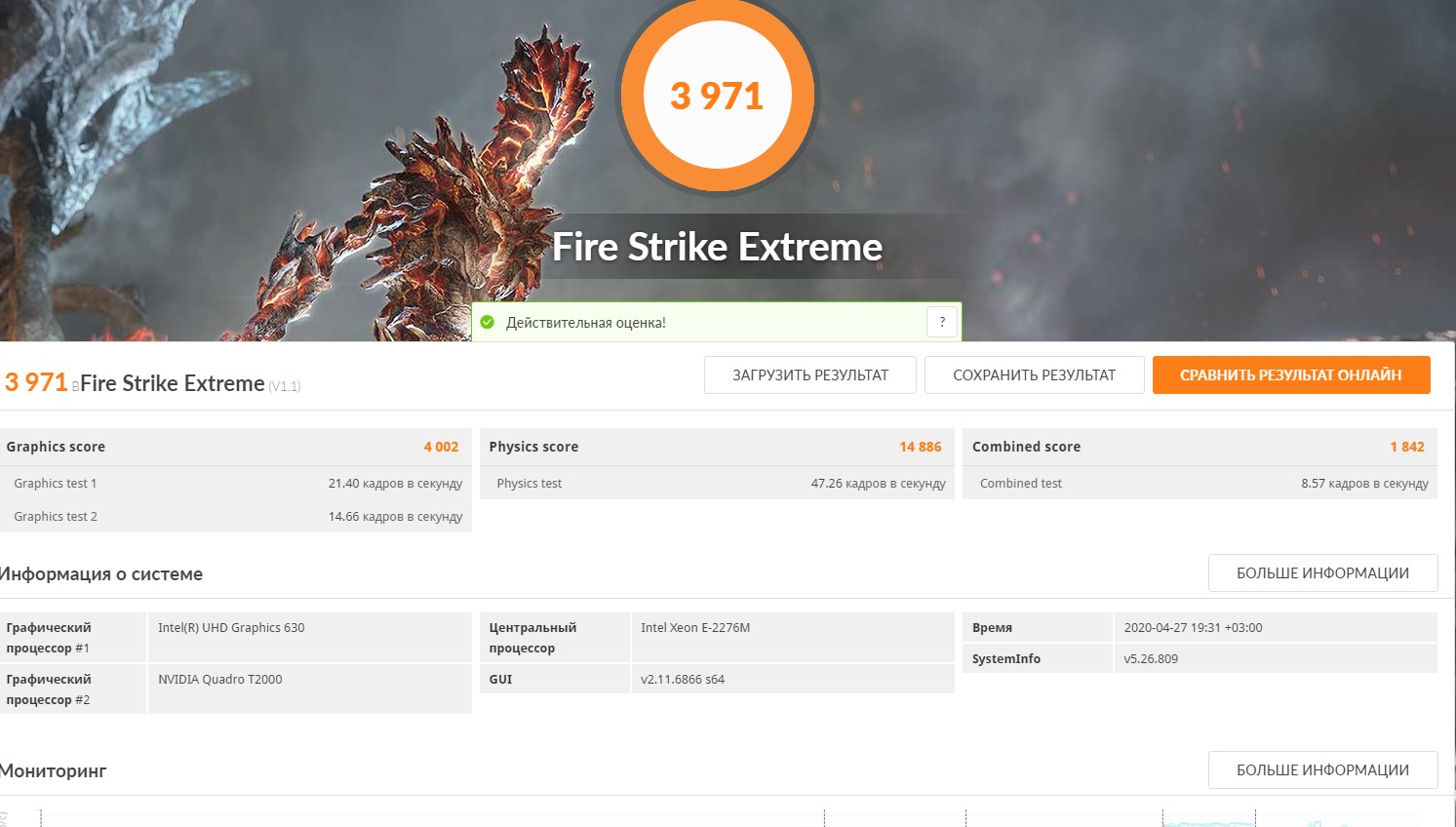Click the Действительная оценка! message text

coord(585,323)
